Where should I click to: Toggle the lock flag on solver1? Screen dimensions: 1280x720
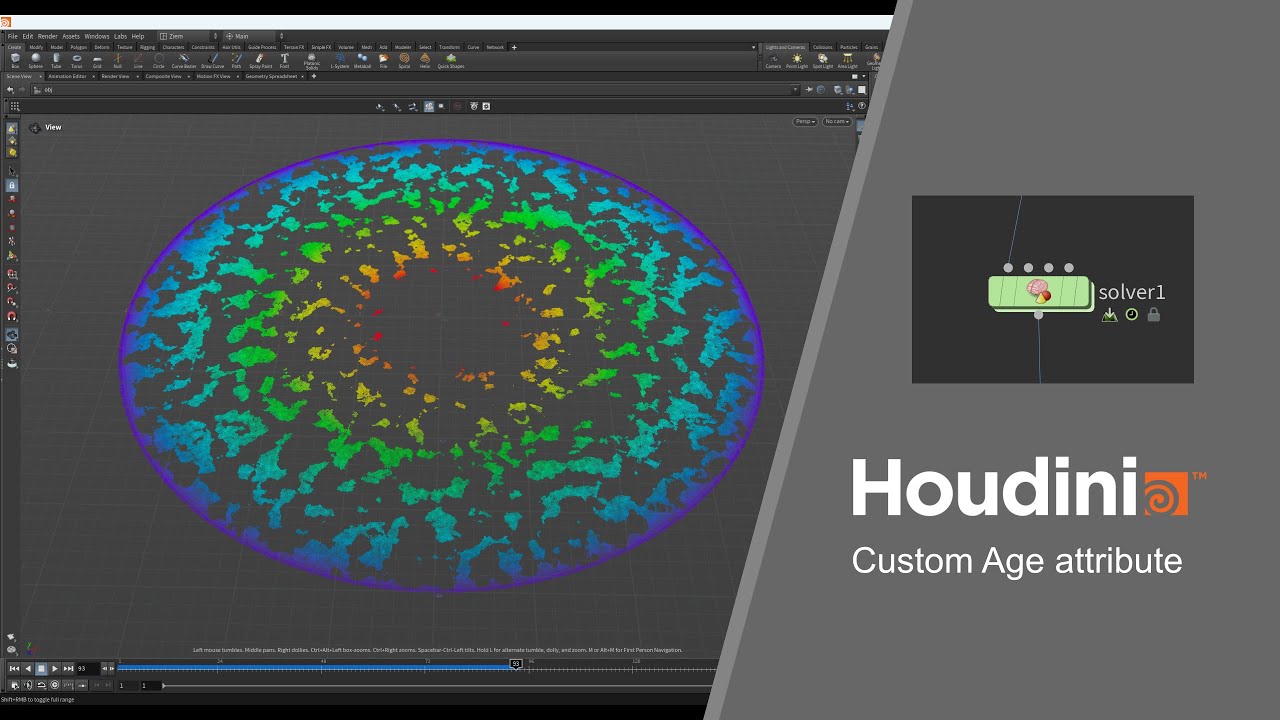click(1153, 315)
